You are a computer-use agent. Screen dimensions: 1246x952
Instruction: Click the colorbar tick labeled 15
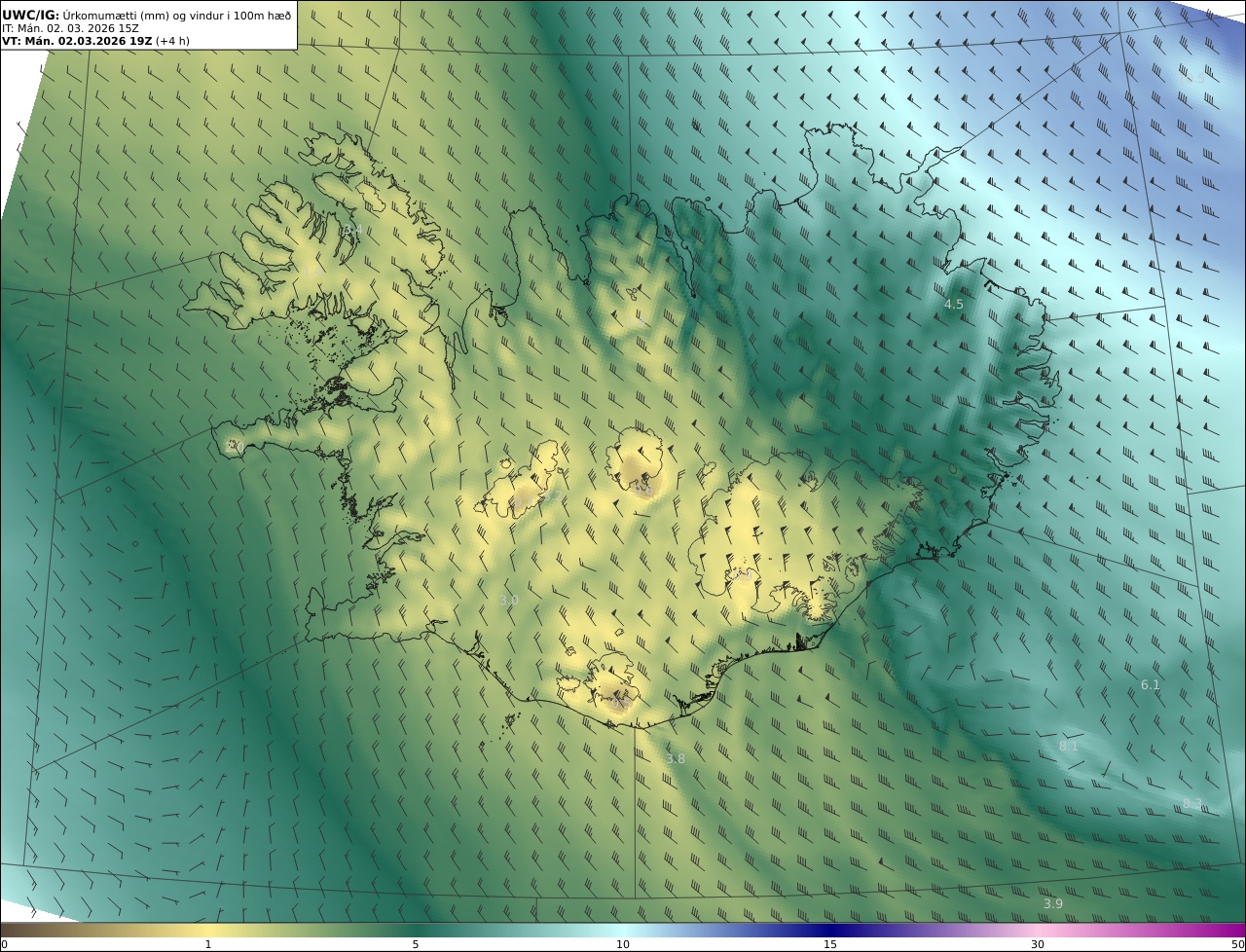(830, 944)
